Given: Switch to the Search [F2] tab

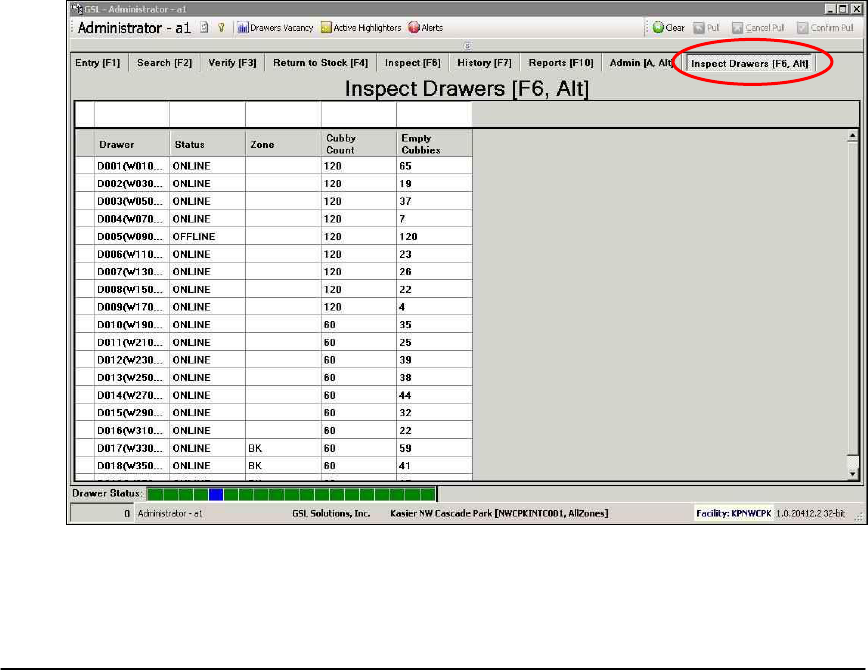Looking at the screenshot, I should [x=164, y=63].
